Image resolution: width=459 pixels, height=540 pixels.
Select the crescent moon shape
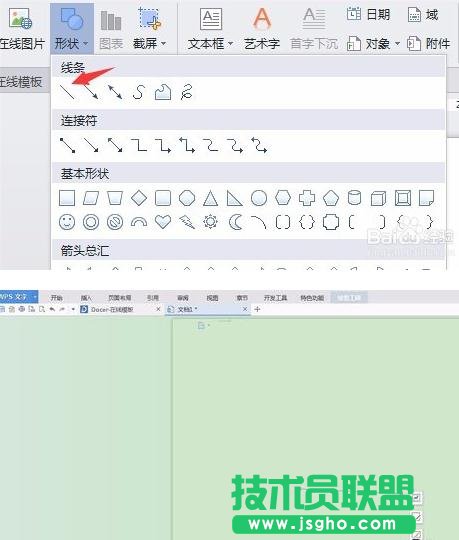[235, 222]
